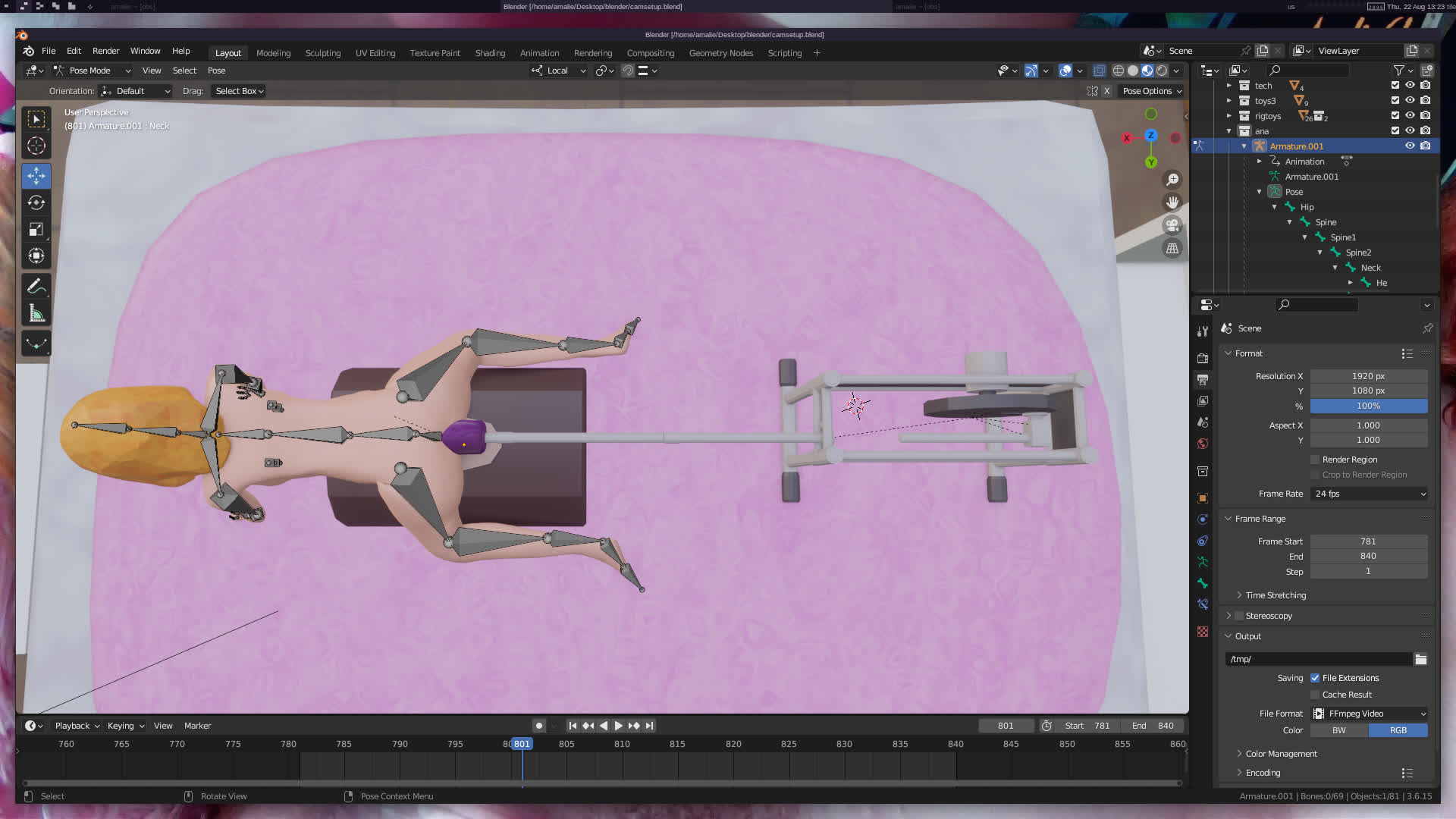Screen dimensions: 1456x819
Task: Expand the Time Stretching section
Action: coord(1275,595)
